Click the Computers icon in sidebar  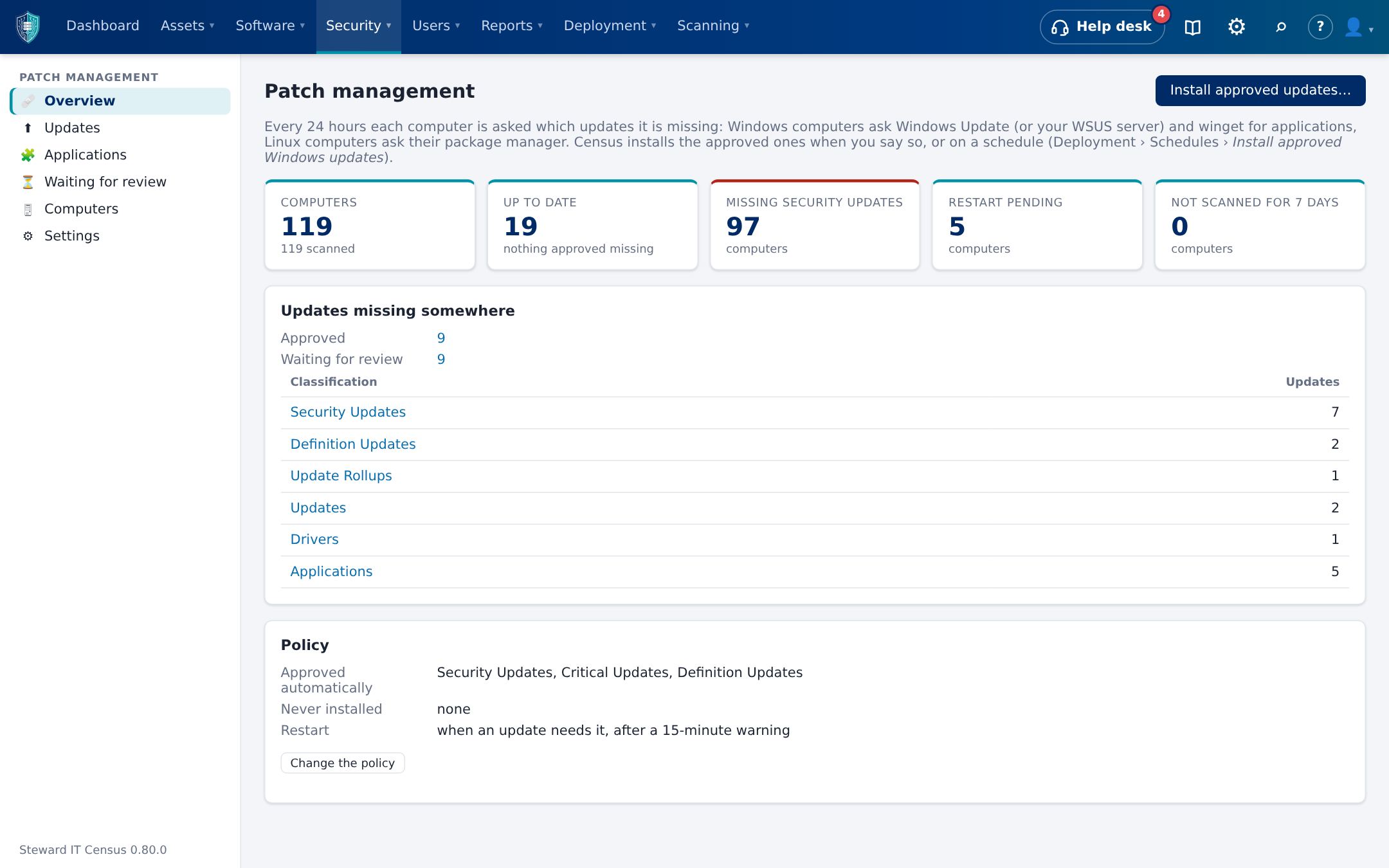click(28, 209)
